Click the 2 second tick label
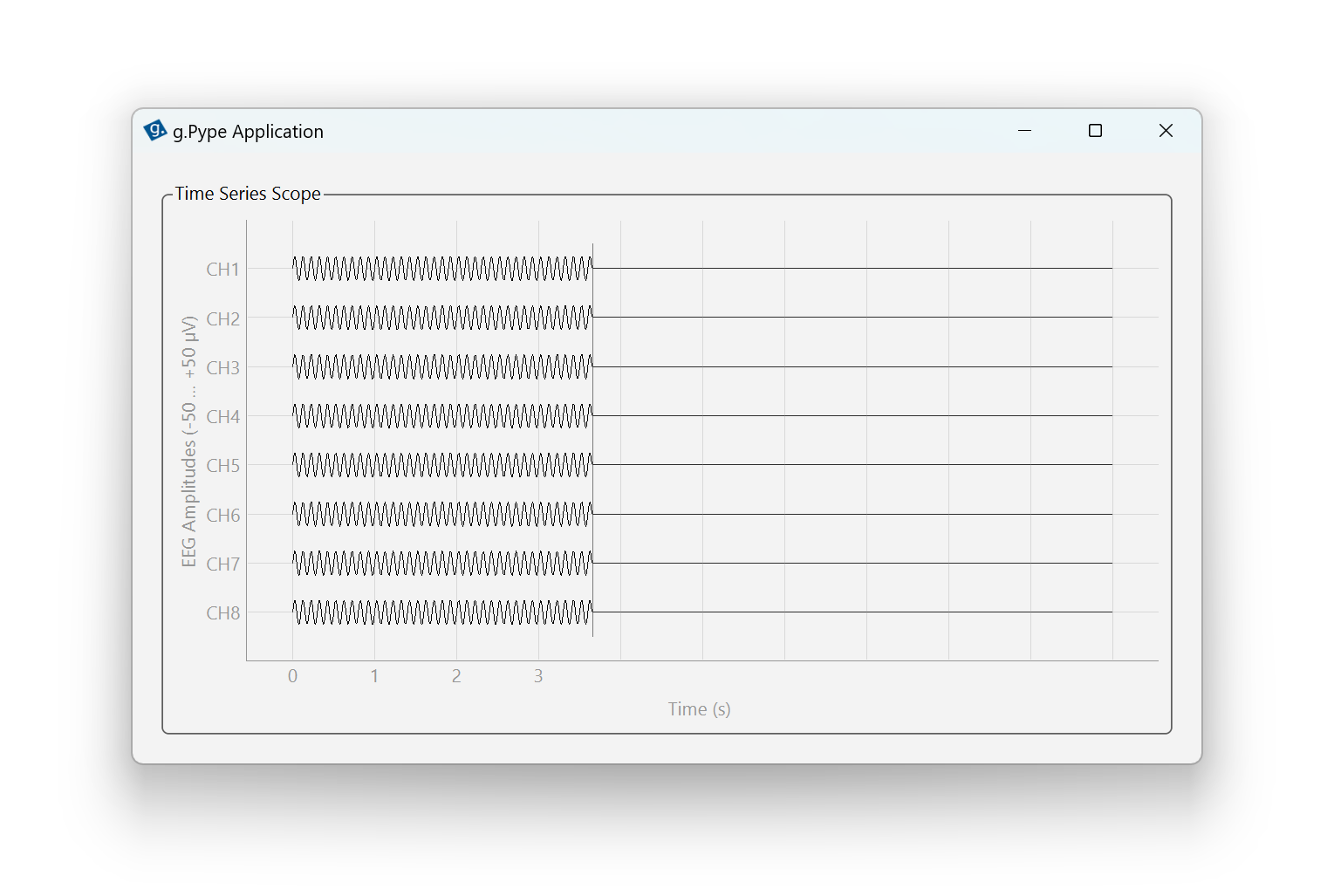The height and width of the screenshot is (896, 1334). point(456,676)
